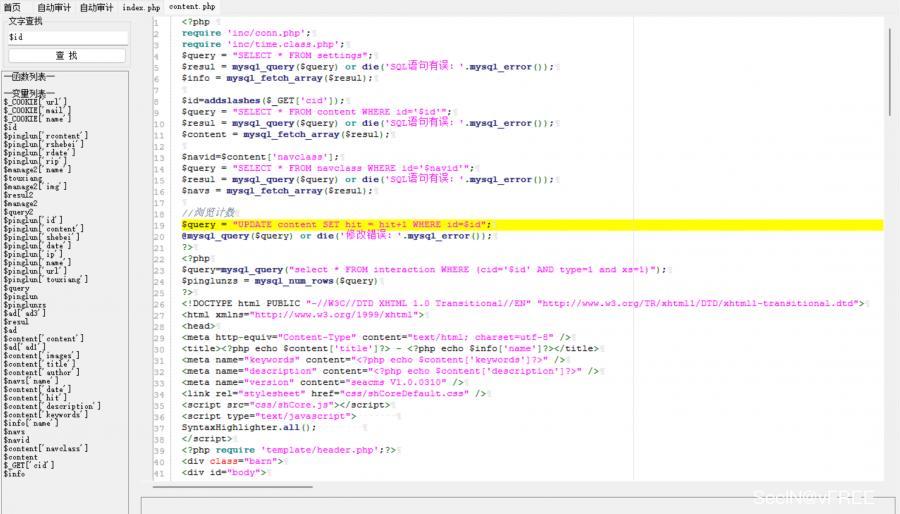Click the $pinglunzs = mysql_num_rows code line
The height and width of the screenshot is (514, 900).
coord(280,281)
